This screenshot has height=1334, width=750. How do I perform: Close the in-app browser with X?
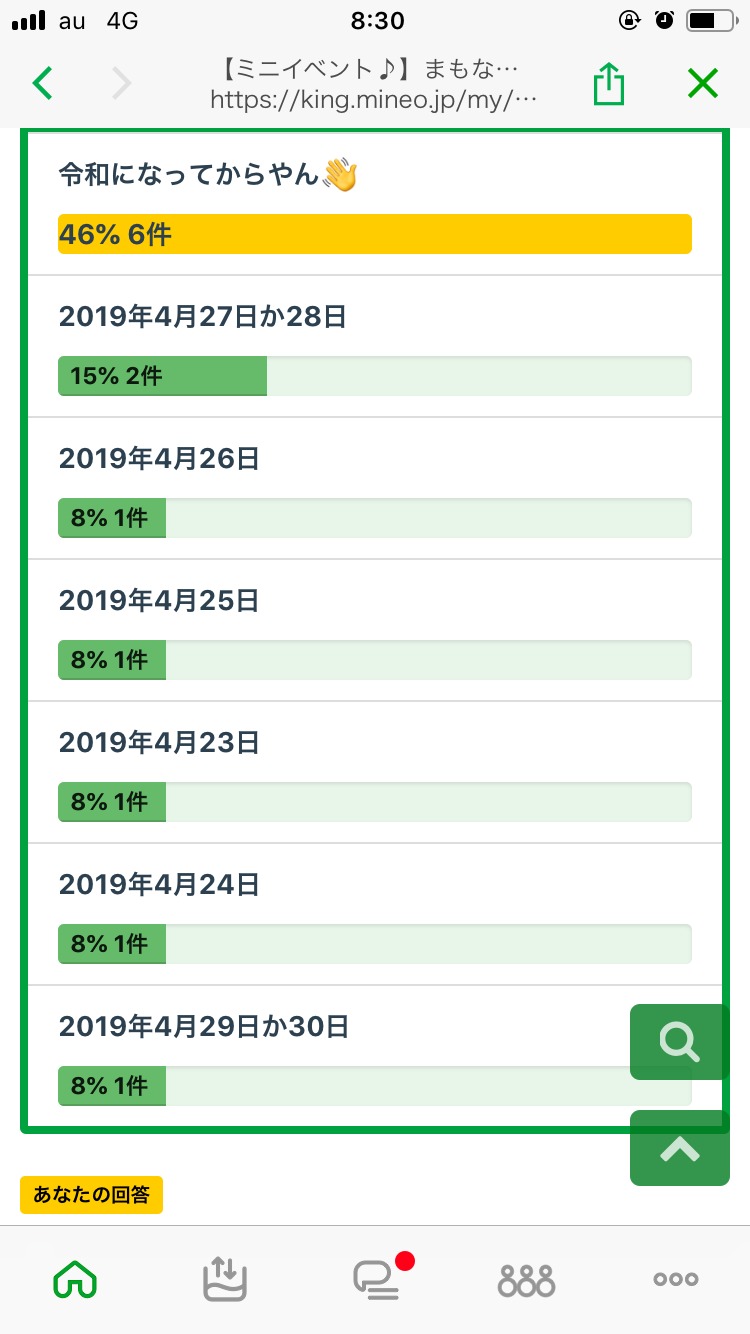click(x=703, y=84)
